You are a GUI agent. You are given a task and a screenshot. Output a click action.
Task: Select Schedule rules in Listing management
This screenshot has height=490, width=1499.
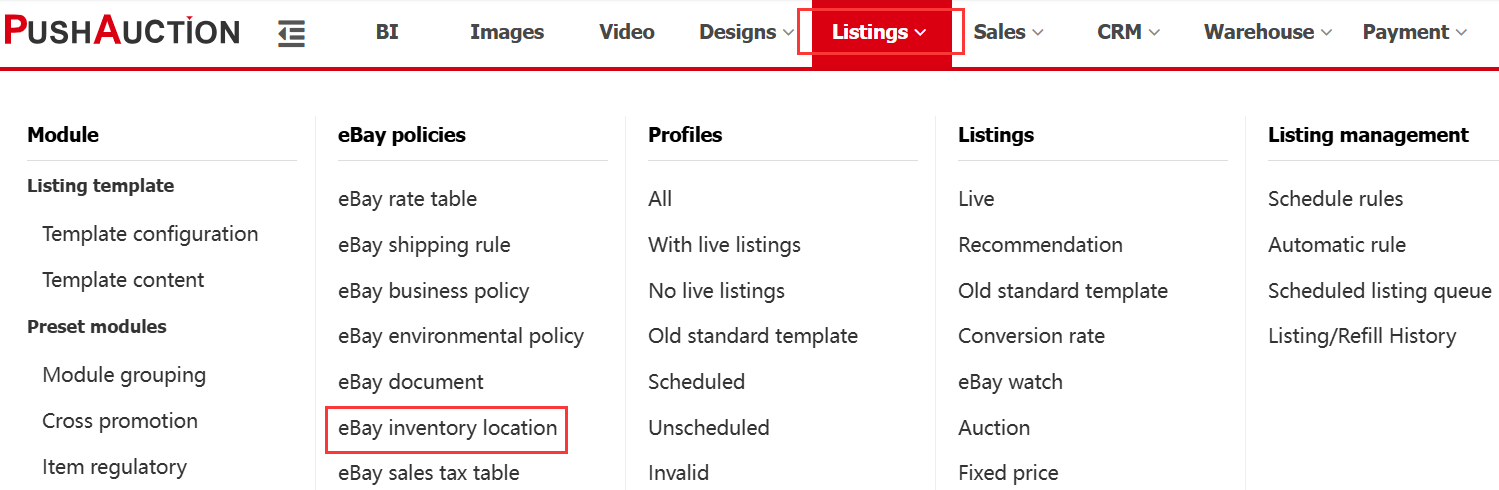pos(1335,199)
